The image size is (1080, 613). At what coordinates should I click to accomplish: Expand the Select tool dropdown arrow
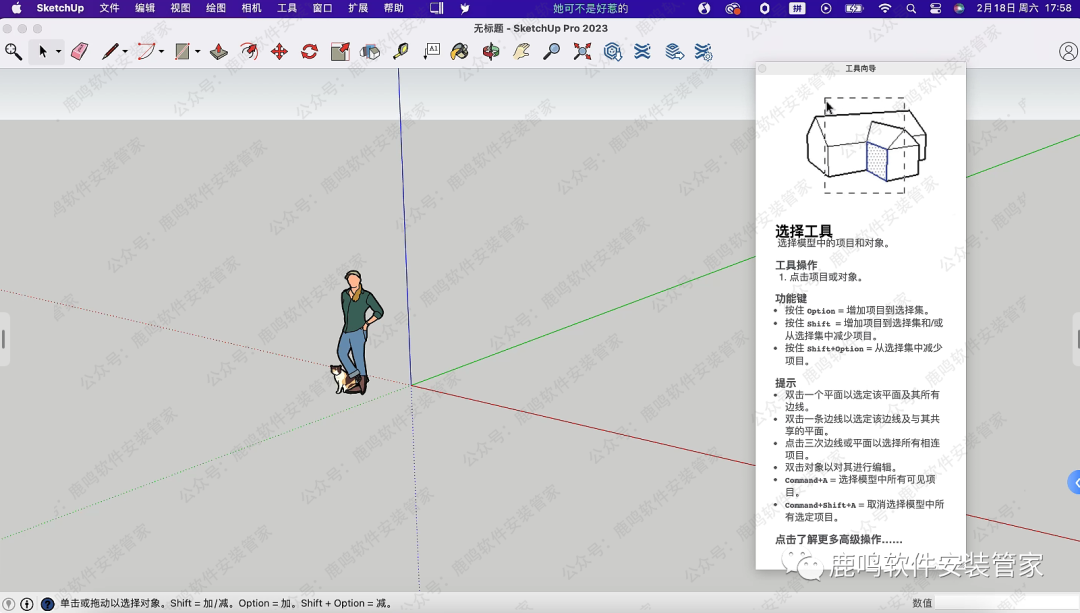point(58,52)
